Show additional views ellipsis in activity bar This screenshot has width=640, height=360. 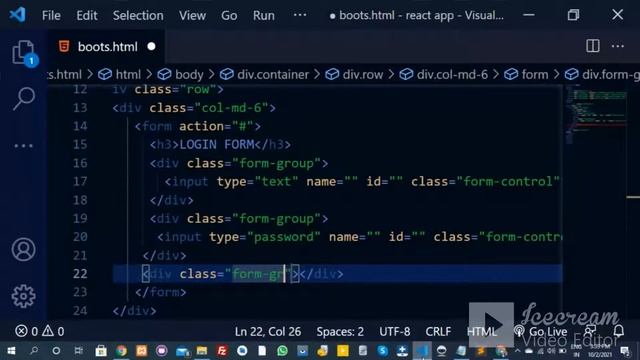(24, 146)
